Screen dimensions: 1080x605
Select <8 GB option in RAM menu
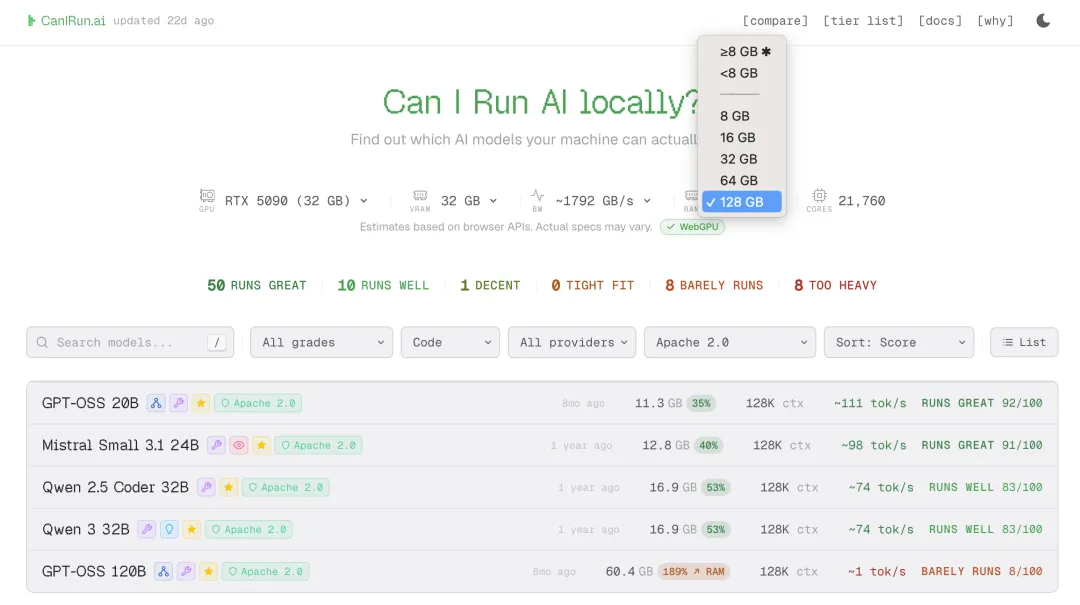coord(742,73)
